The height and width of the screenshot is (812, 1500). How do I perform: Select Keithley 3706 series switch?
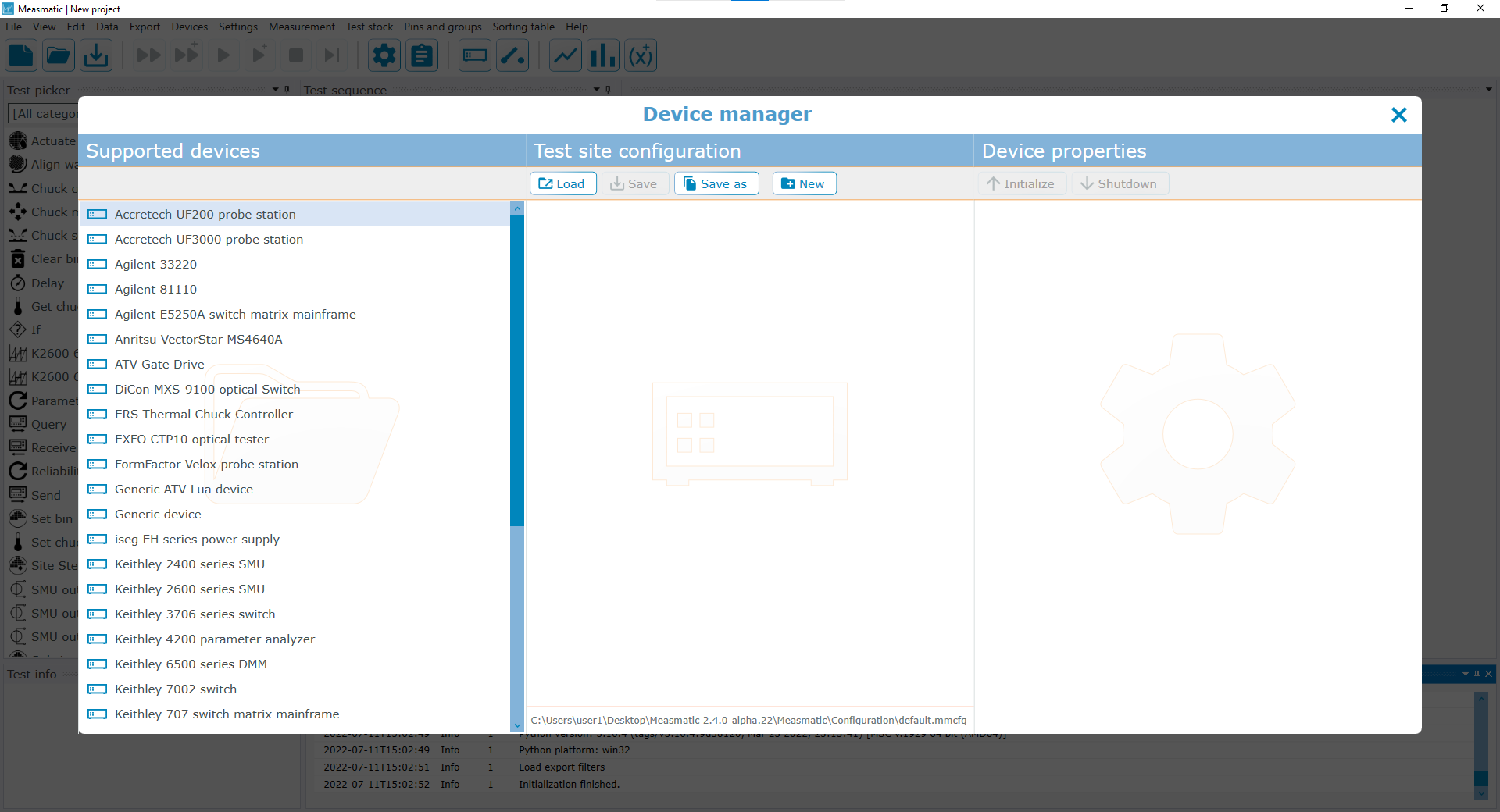[x=295, y=614]
